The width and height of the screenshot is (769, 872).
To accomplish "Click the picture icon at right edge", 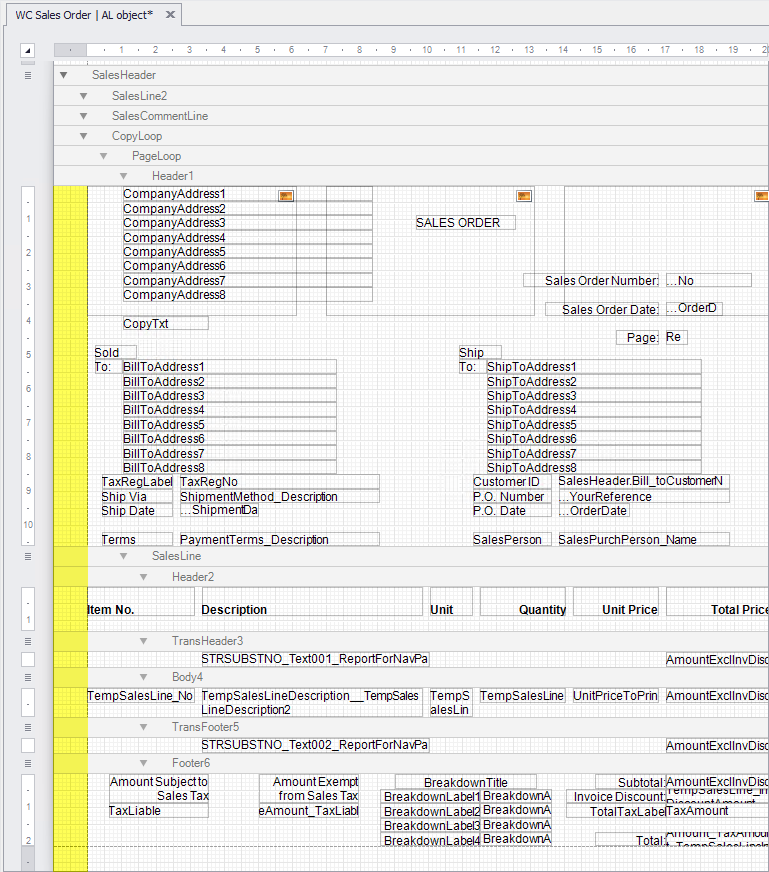I will pos(761,196).
